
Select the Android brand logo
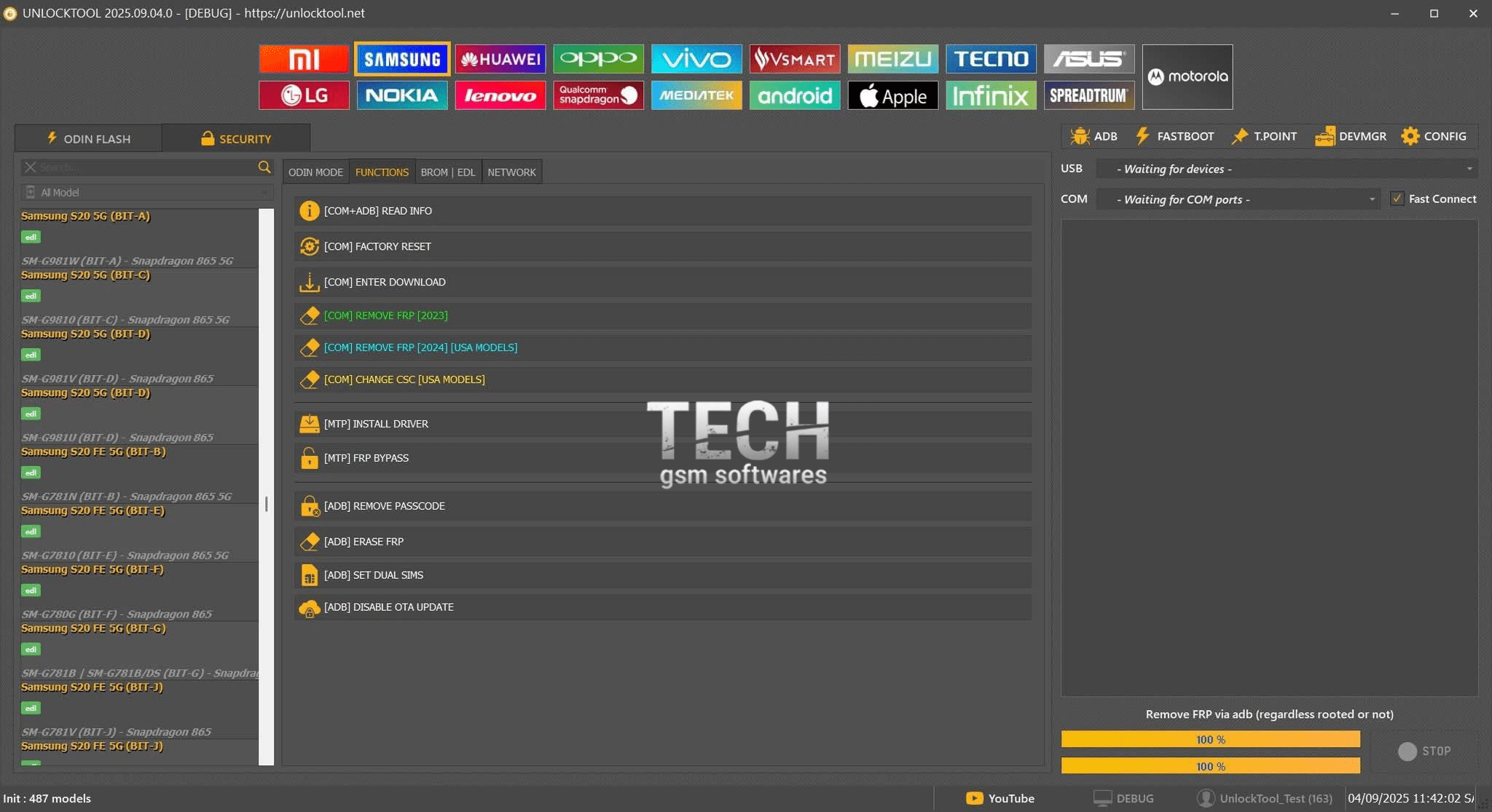pos(795,95)
